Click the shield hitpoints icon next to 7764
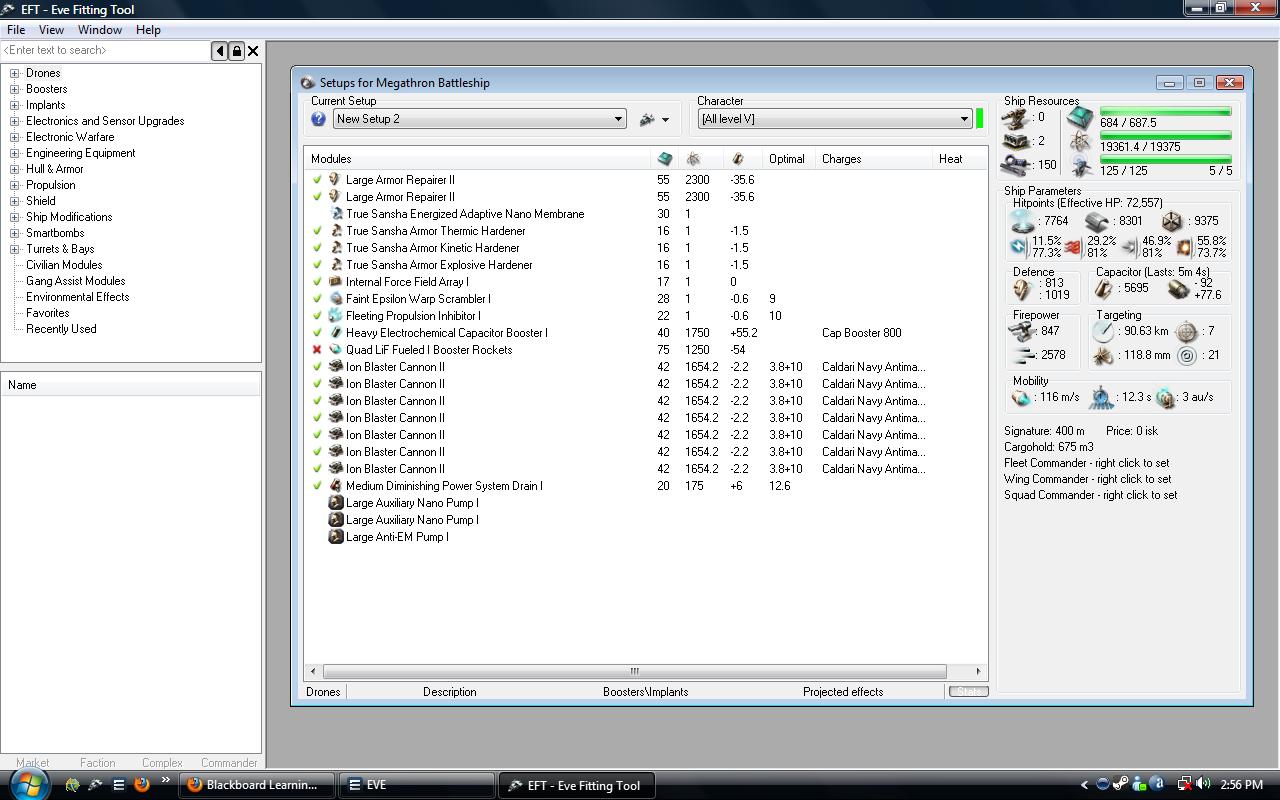Screen dimensions: 1280x800 (1022, 221)
